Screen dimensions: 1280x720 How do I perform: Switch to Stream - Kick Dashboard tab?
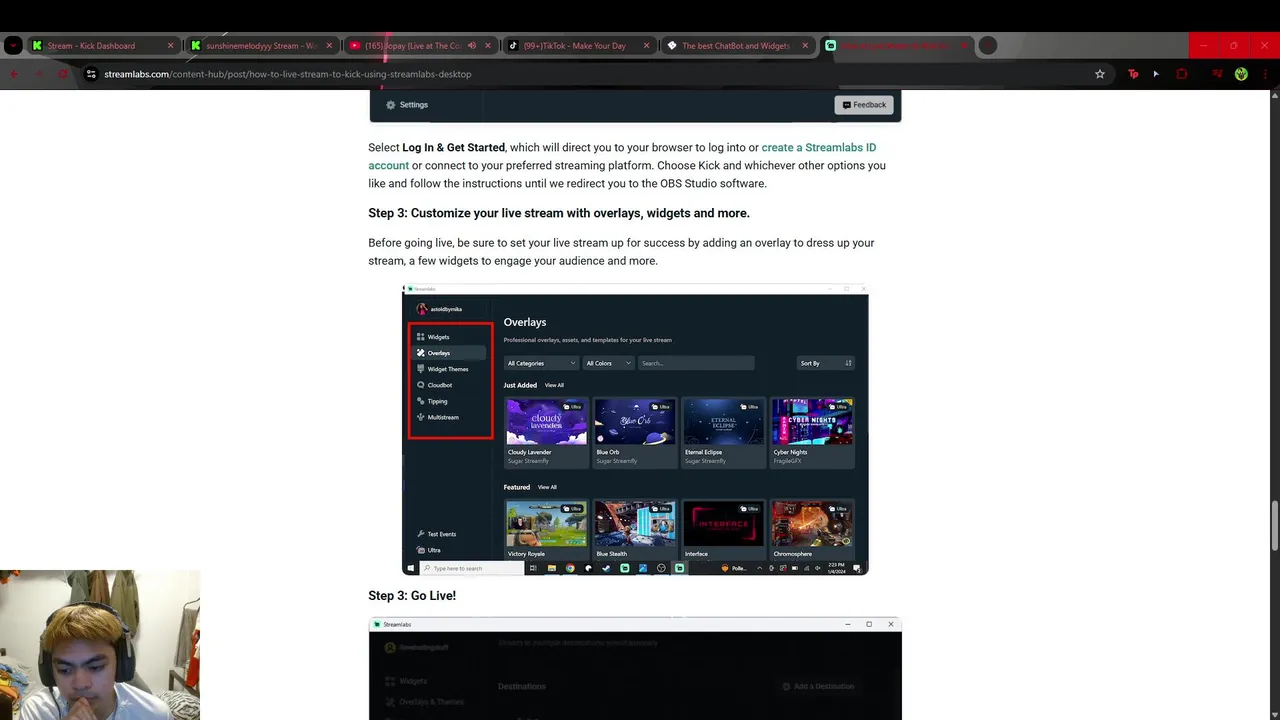pos(103,45)
